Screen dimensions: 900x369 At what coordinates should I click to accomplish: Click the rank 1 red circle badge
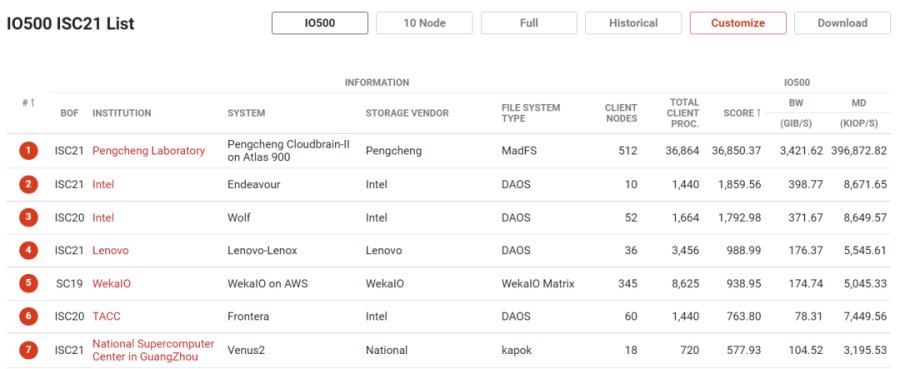point(28,151)
